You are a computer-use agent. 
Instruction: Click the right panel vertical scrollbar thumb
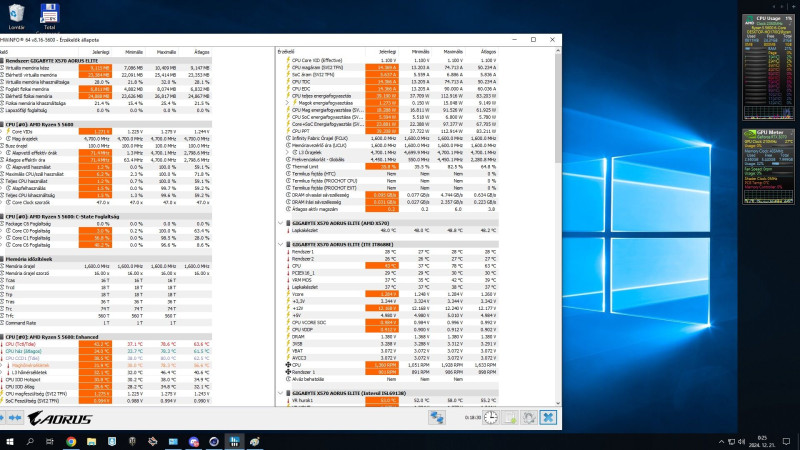[558, 110]
